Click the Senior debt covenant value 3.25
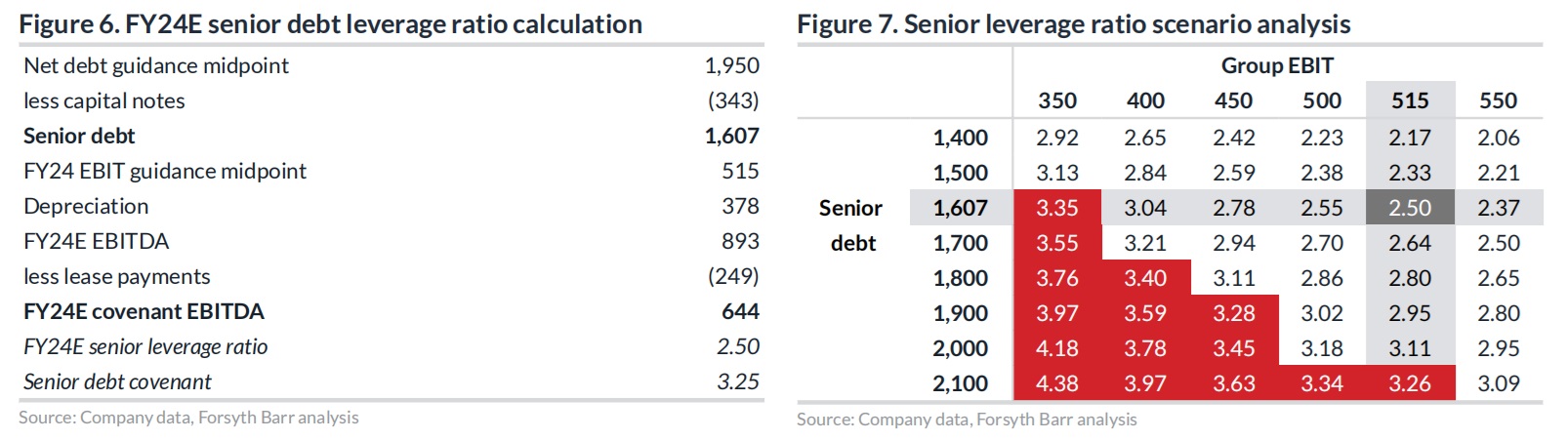 pyautogui.click(x=737, y=381)
